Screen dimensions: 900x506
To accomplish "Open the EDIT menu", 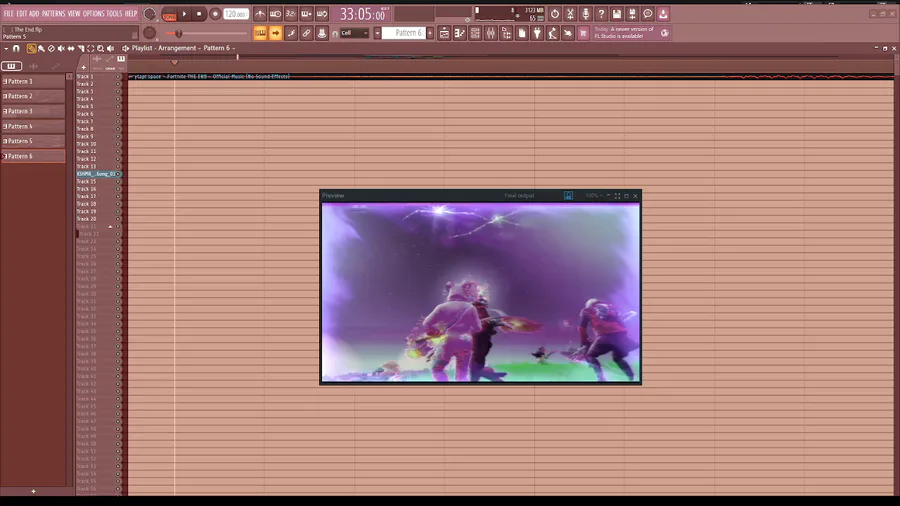I will [22, 13].
